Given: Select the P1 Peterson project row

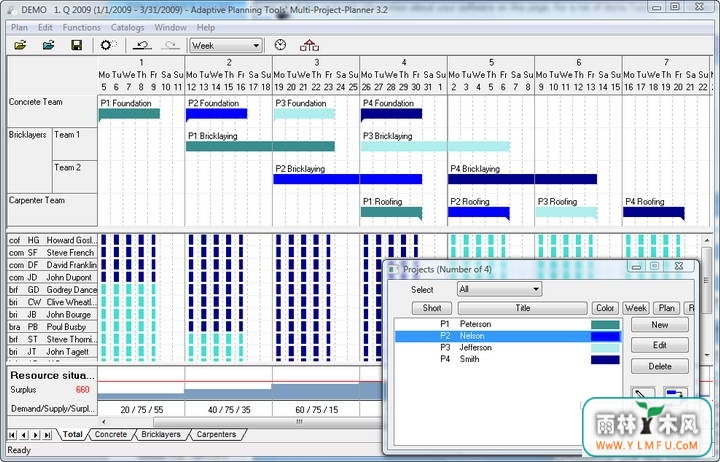Looking at the screenshot, I should pos(508,324).
